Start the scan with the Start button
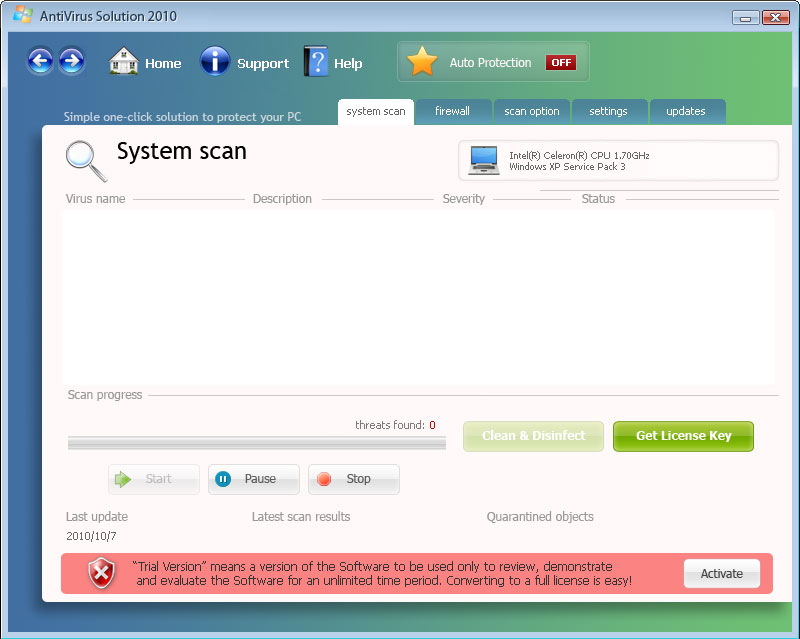This screenshot has width=800, height=639. coord(154,479)
